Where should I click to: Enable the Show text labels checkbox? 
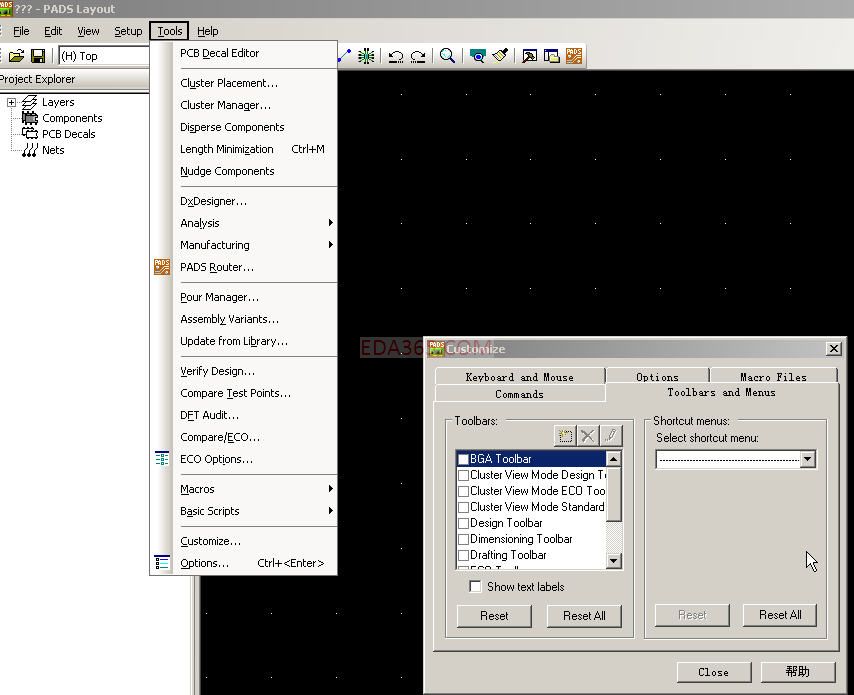[476, 587]
